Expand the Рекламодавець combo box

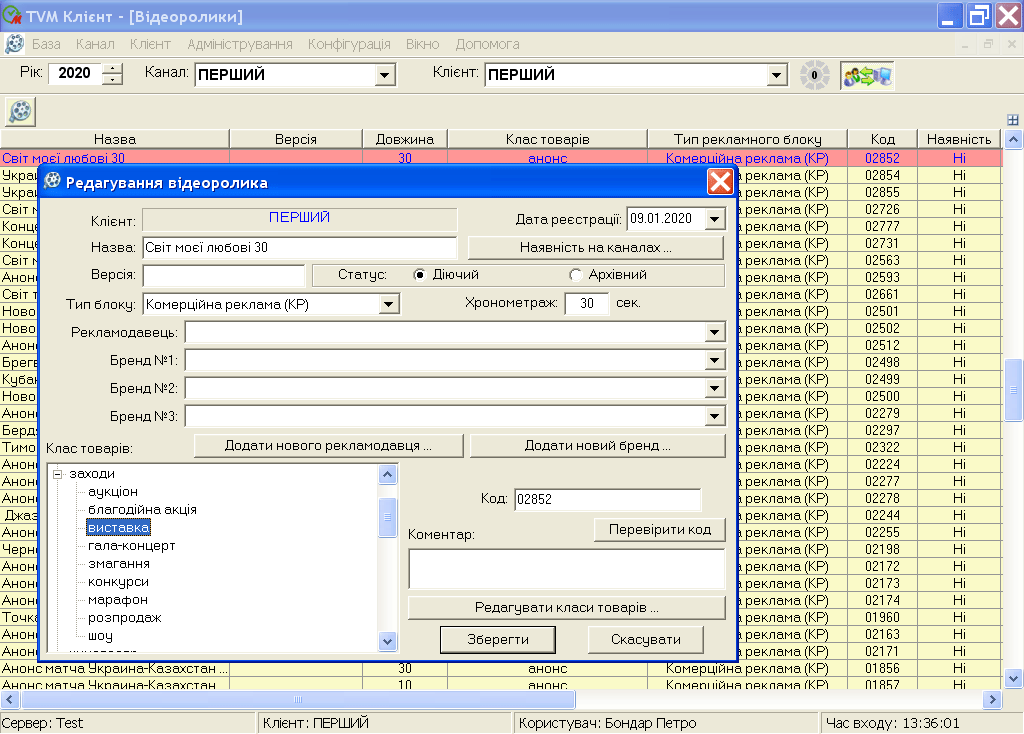click(x=714, y=332)
